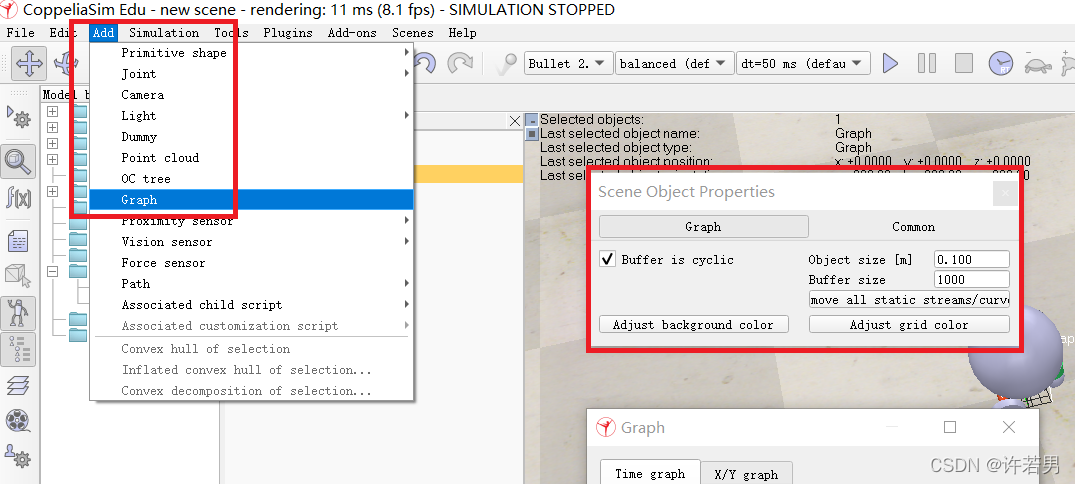
Task: Collapse the expanded folder with minus box
Action: point(53,271)
